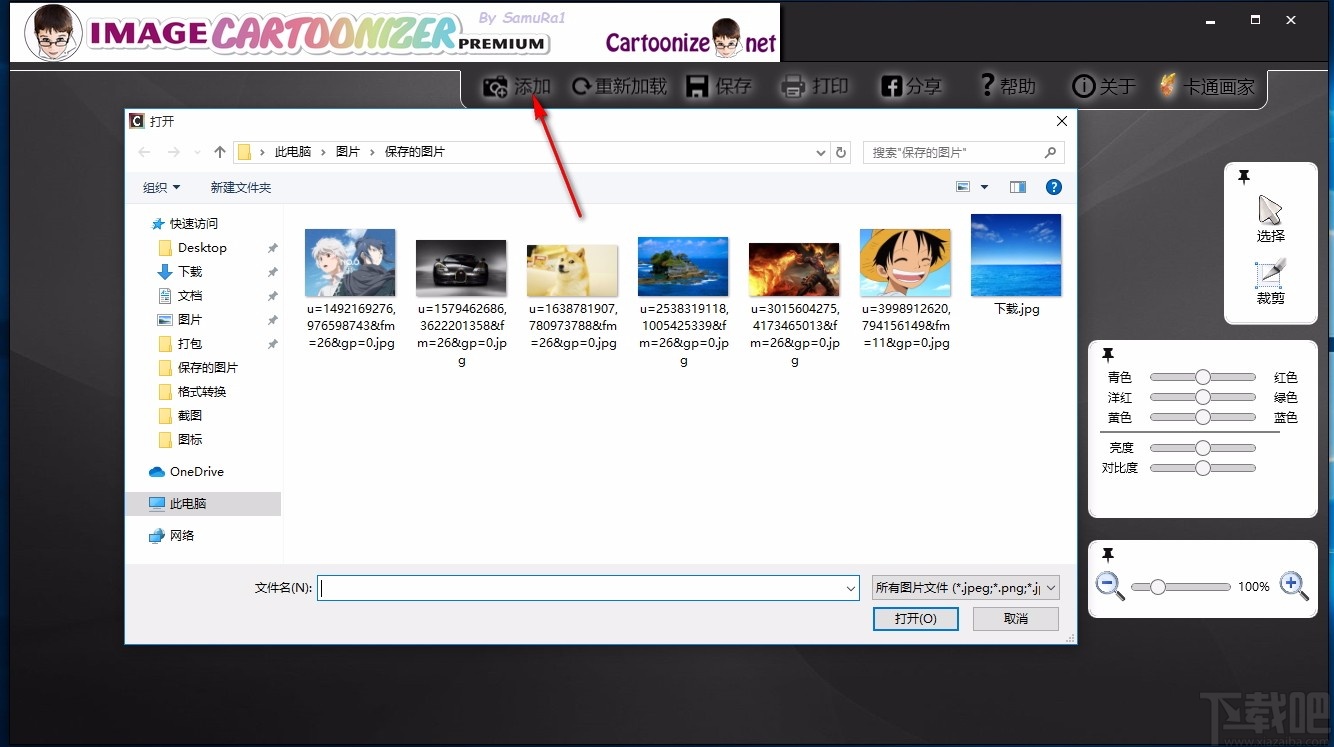Select the 选择 arrow tool

point(1270,219)
